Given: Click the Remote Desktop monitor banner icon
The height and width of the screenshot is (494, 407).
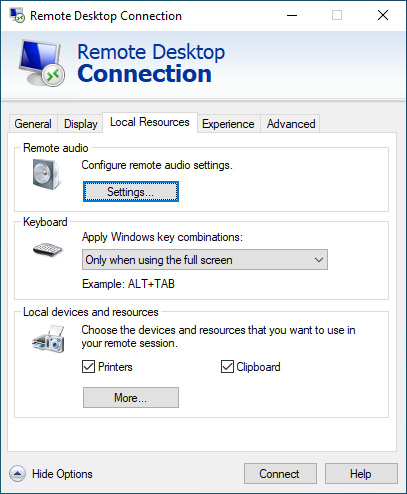Looking at the screenshot, I should pyautogui.click(x=42, y=63).
